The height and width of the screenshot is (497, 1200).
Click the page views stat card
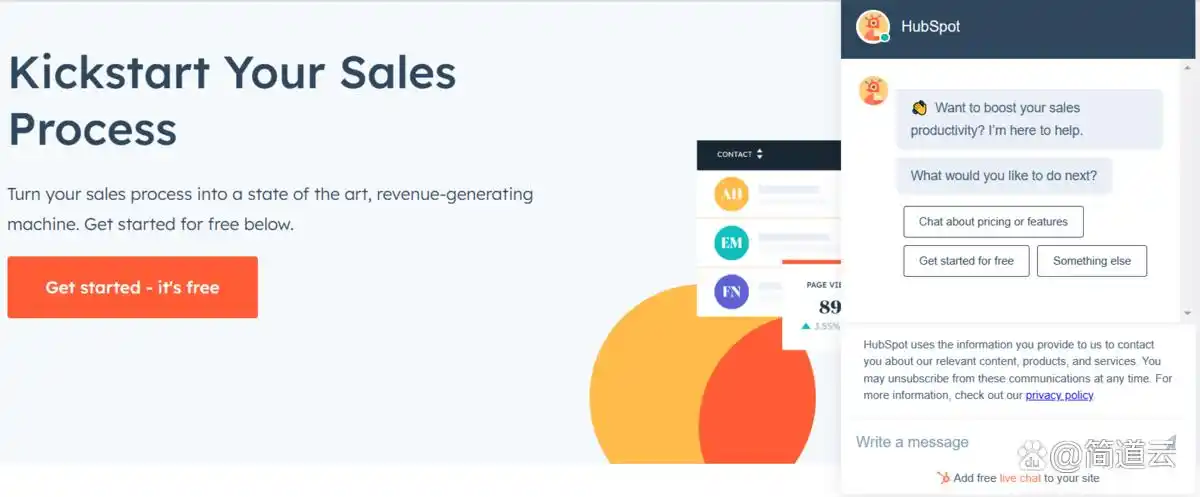click(x=812, y=305)
